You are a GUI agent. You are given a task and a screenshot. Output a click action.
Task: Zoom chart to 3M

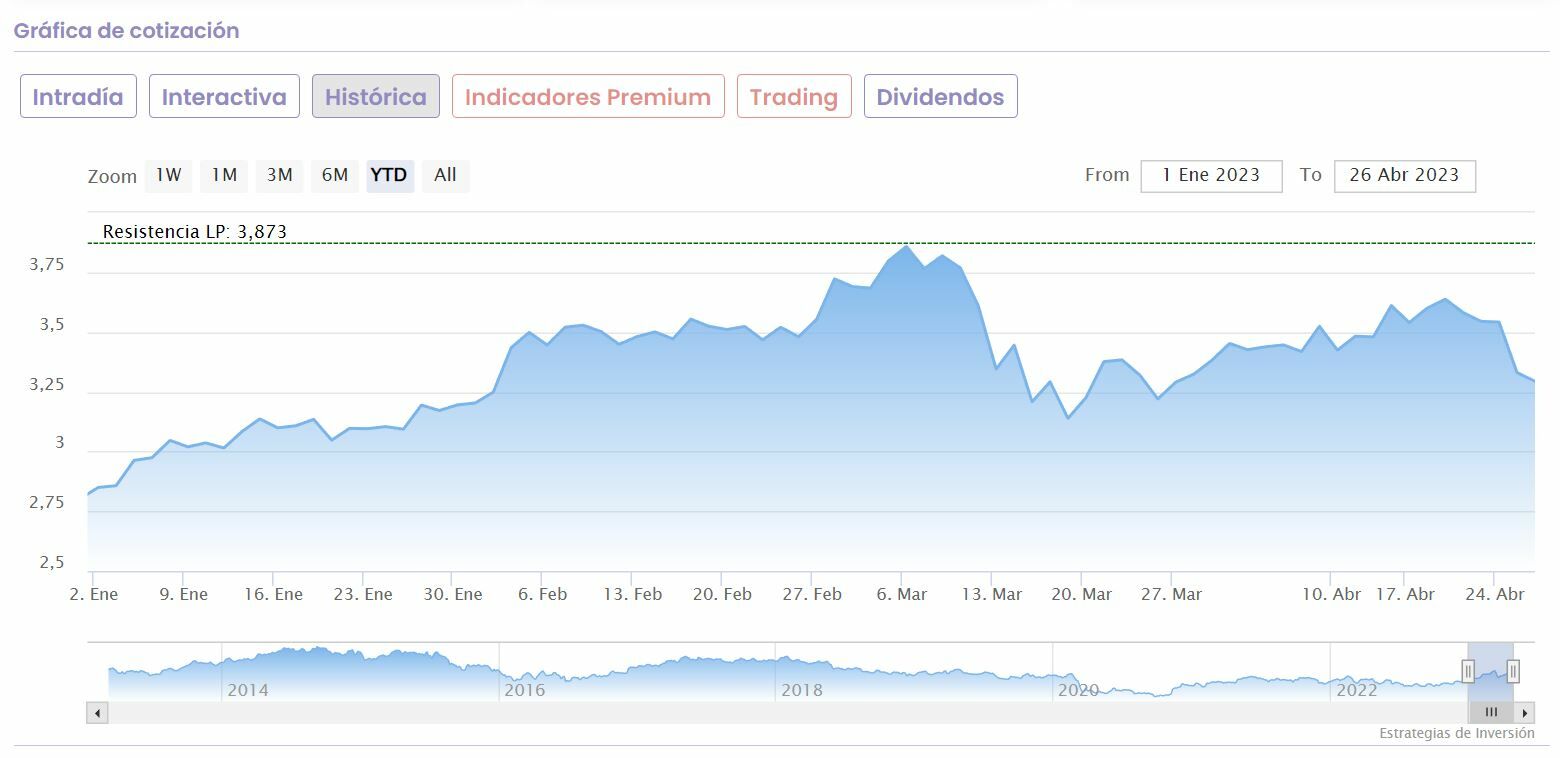coord(279,175)
